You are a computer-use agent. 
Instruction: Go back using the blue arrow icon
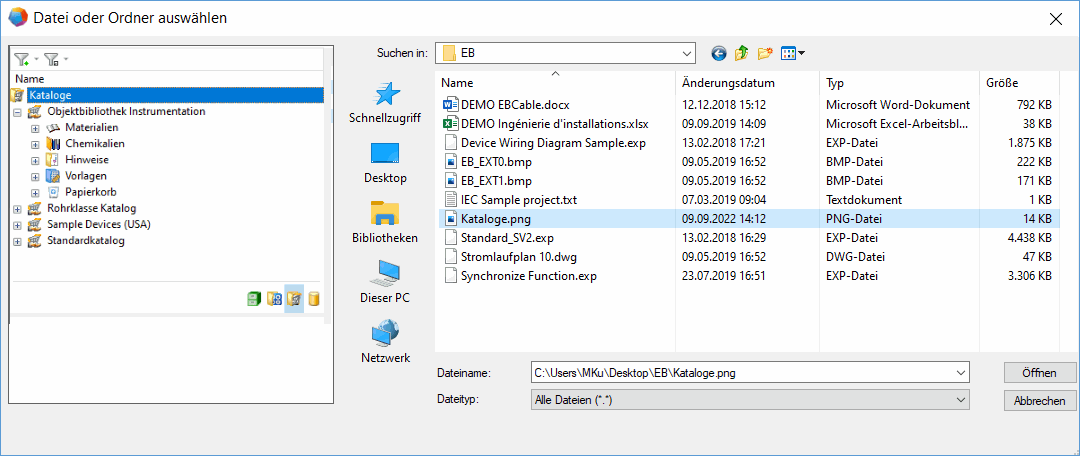coord(718,53)
